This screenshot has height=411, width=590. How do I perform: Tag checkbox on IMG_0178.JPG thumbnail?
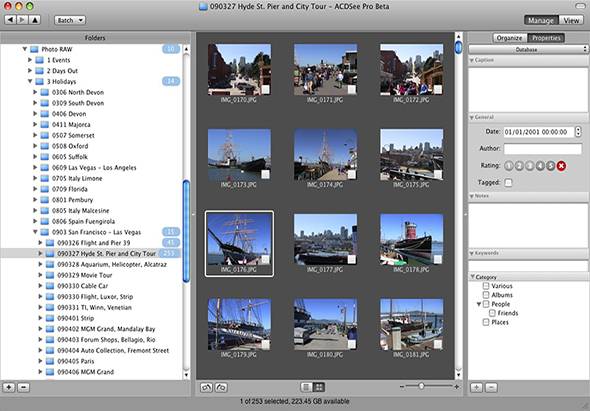point(438,259)
